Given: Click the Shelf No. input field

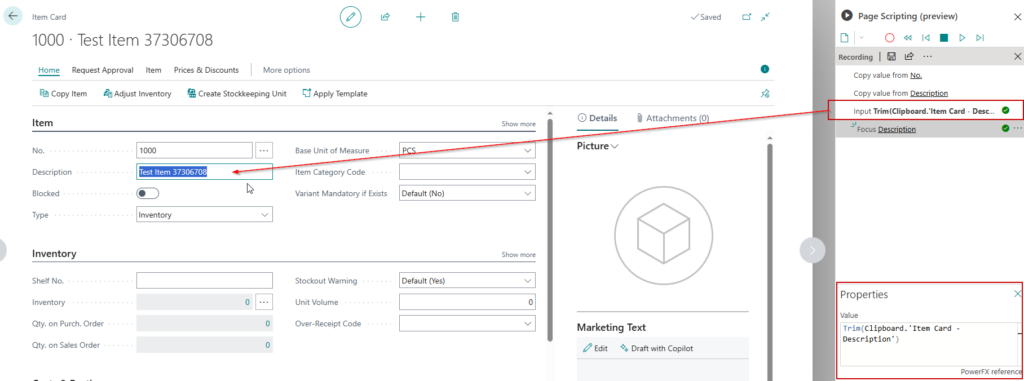Looking at the screenshot, I should click(204, 280).
